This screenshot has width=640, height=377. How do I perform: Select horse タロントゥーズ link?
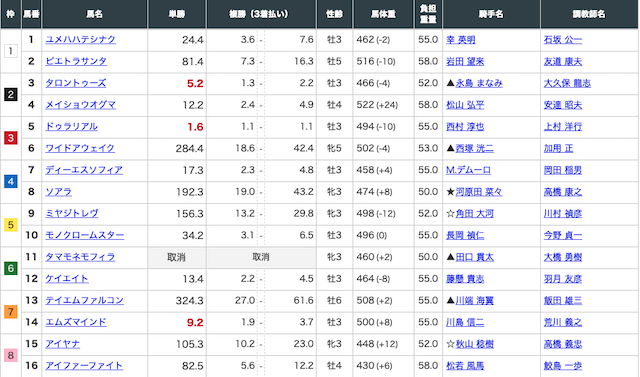click(x=76, y=83)
